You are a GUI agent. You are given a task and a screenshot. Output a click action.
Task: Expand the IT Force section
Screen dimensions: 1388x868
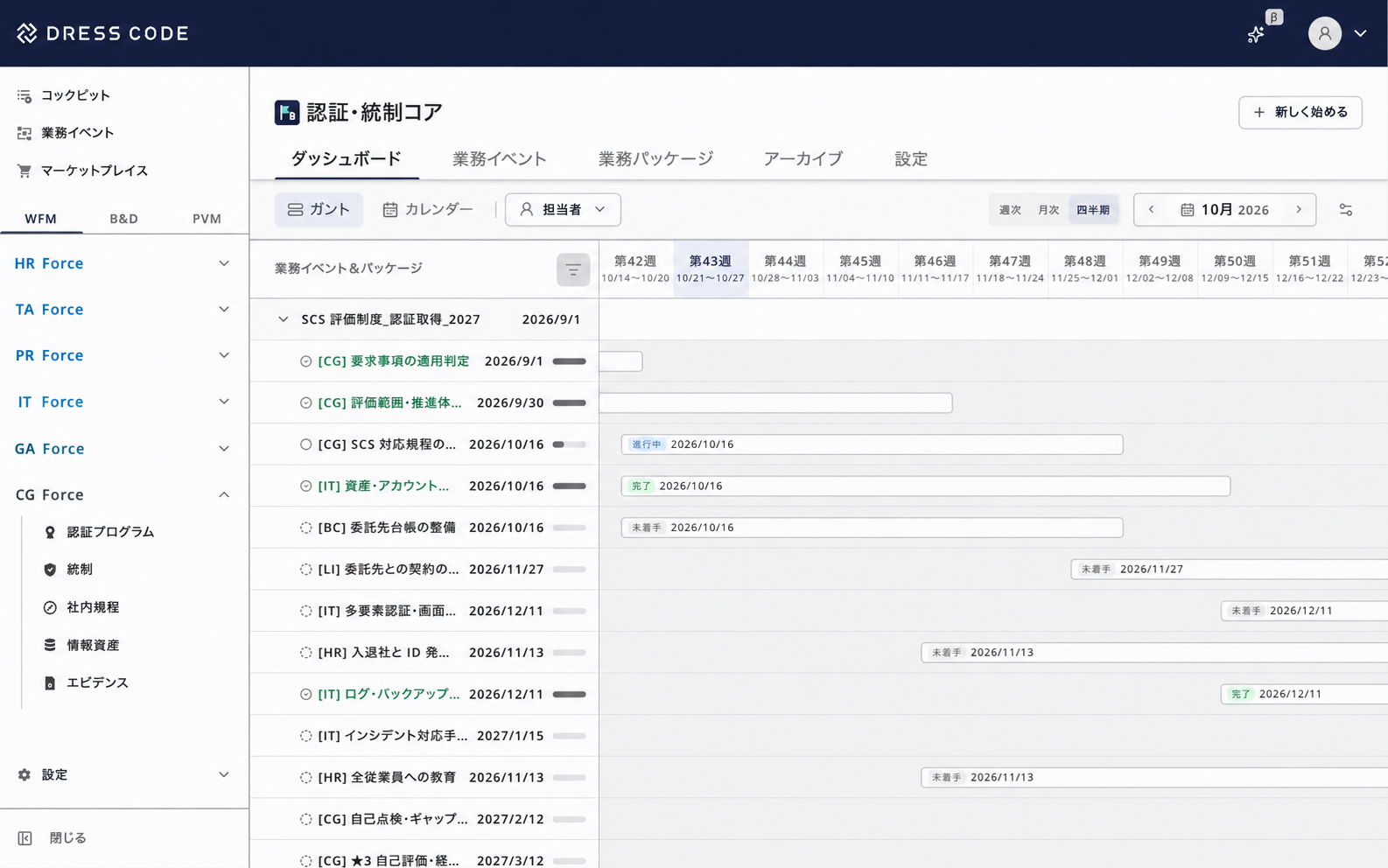point(123,402)
